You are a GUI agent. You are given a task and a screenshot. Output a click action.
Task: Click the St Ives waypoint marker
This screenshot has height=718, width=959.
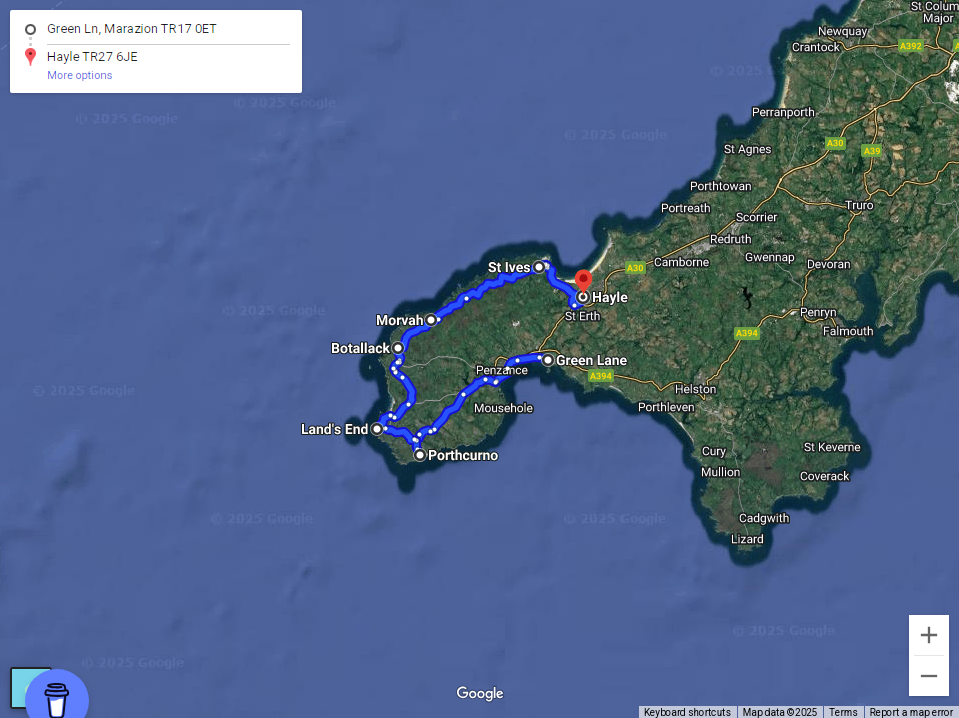click(538, 267)
